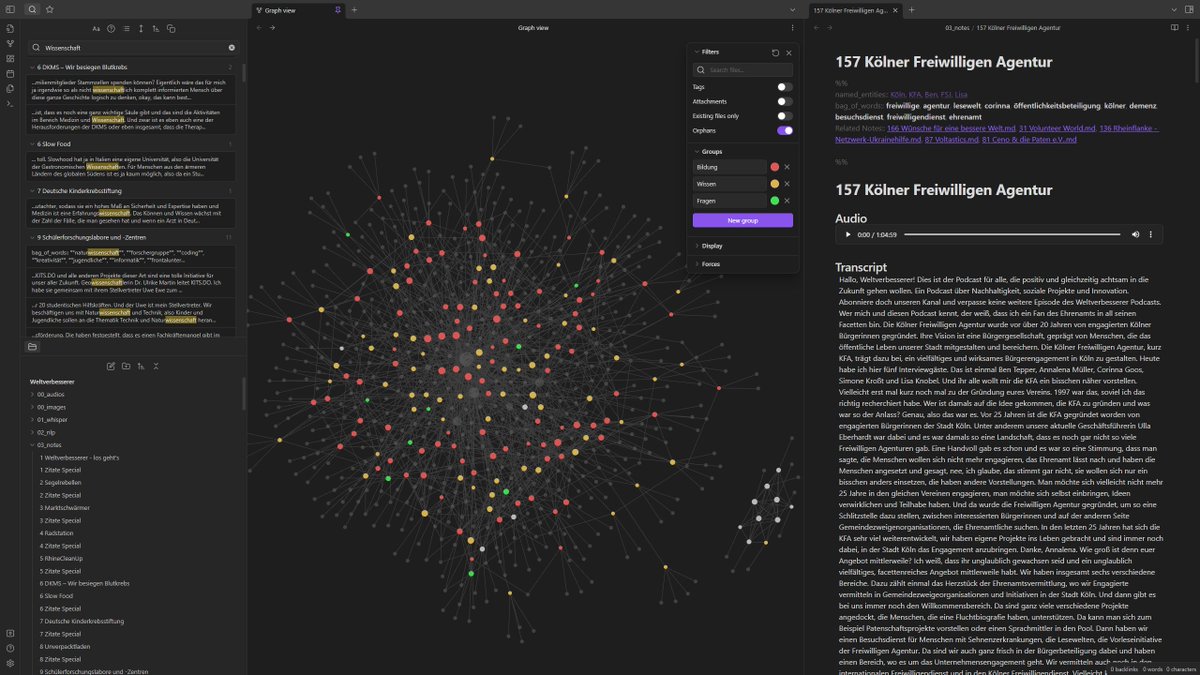Create new note in file explorer

pyautogui.click(x=111, y=366)
